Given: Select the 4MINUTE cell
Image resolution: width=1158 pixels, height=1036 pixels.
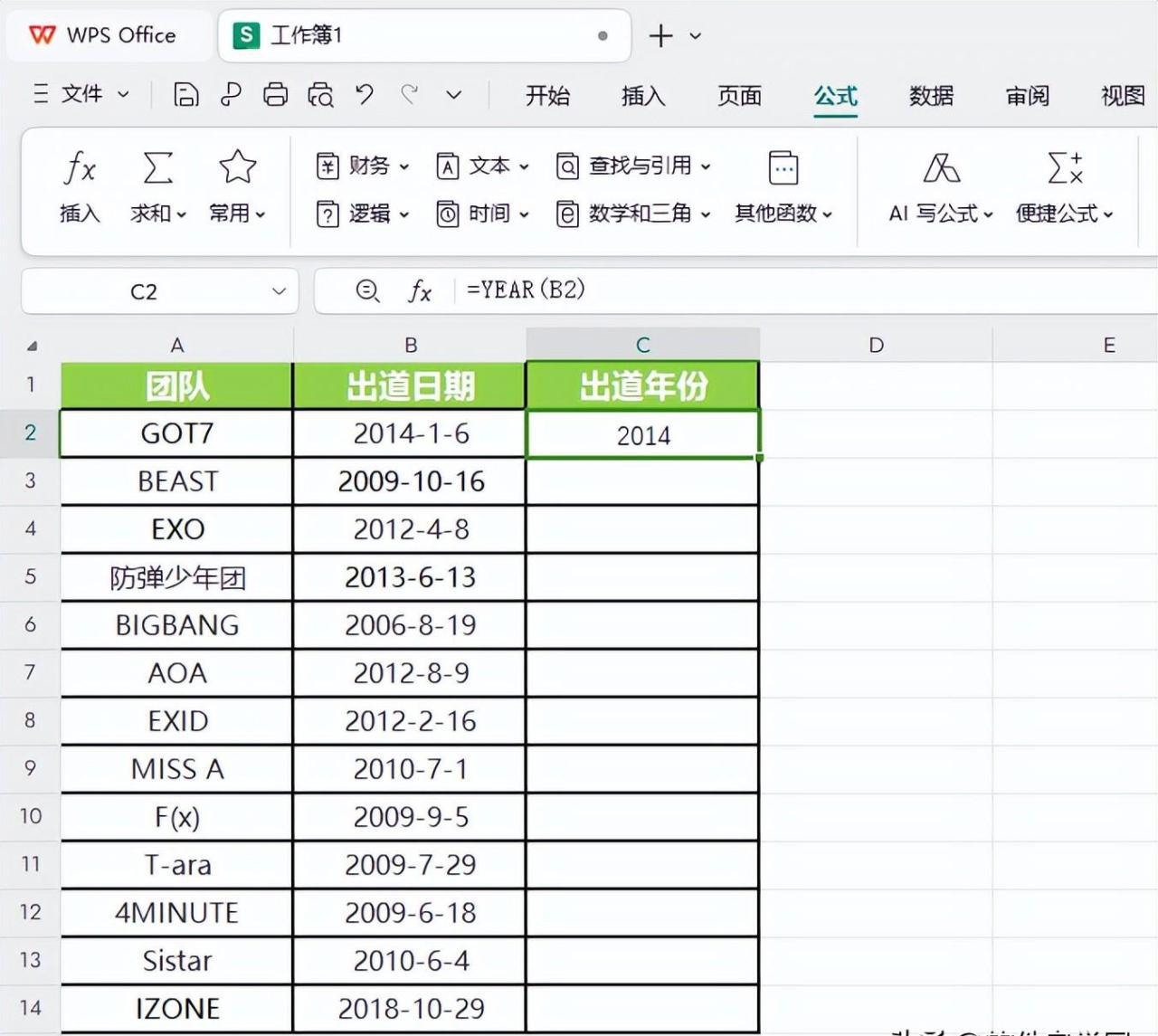Looking at the screenshot, I should [x=177, y=913].
